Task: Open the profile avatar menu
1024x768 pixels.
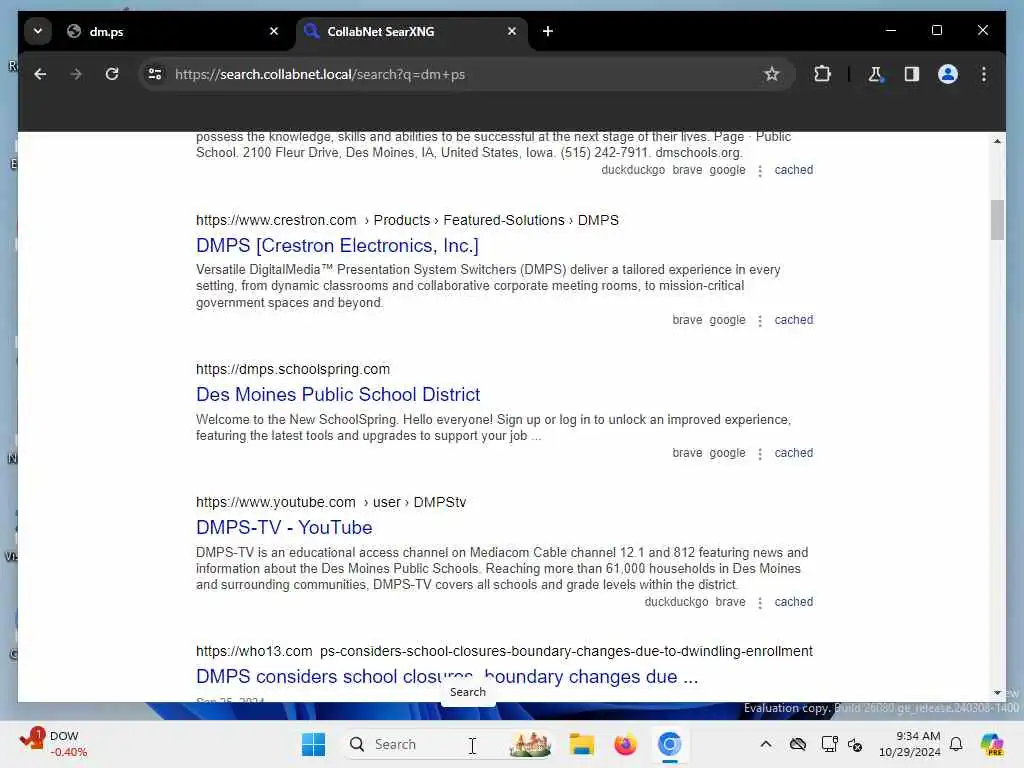Action: point(948,74)
